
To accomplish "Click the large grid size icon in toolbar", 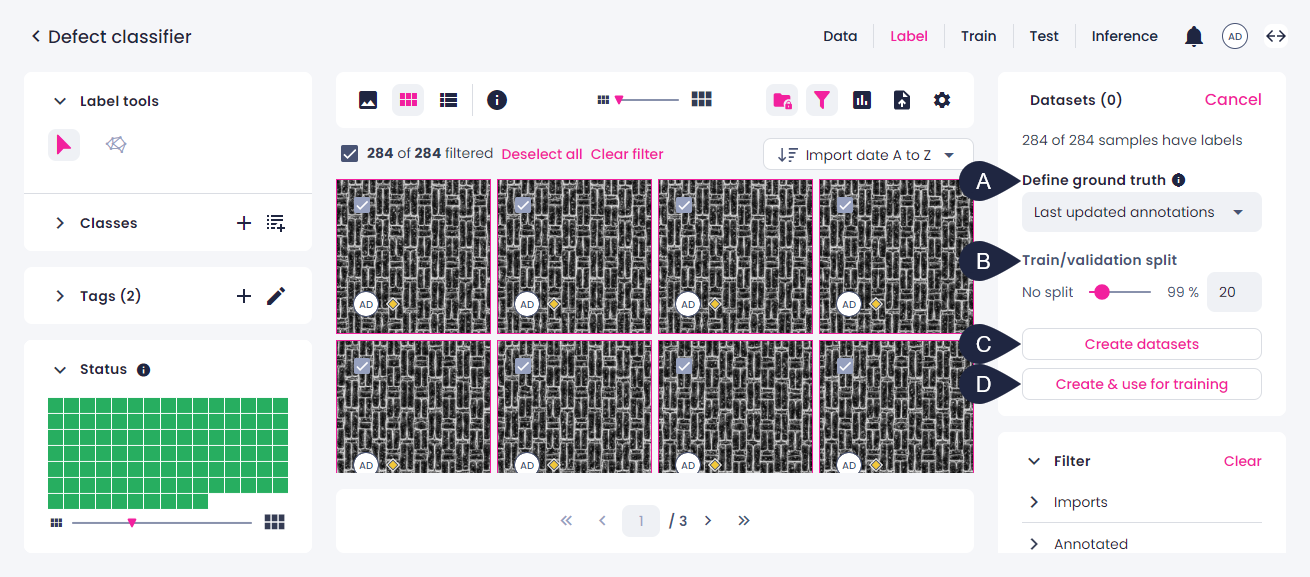I will [702, 99].
